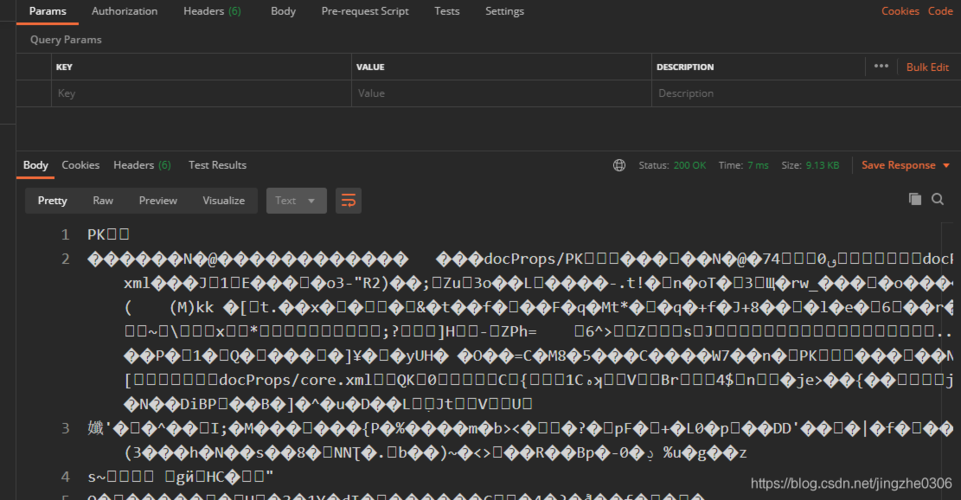Open the Settings tab
961x500 pixels.
coord(504,11)
